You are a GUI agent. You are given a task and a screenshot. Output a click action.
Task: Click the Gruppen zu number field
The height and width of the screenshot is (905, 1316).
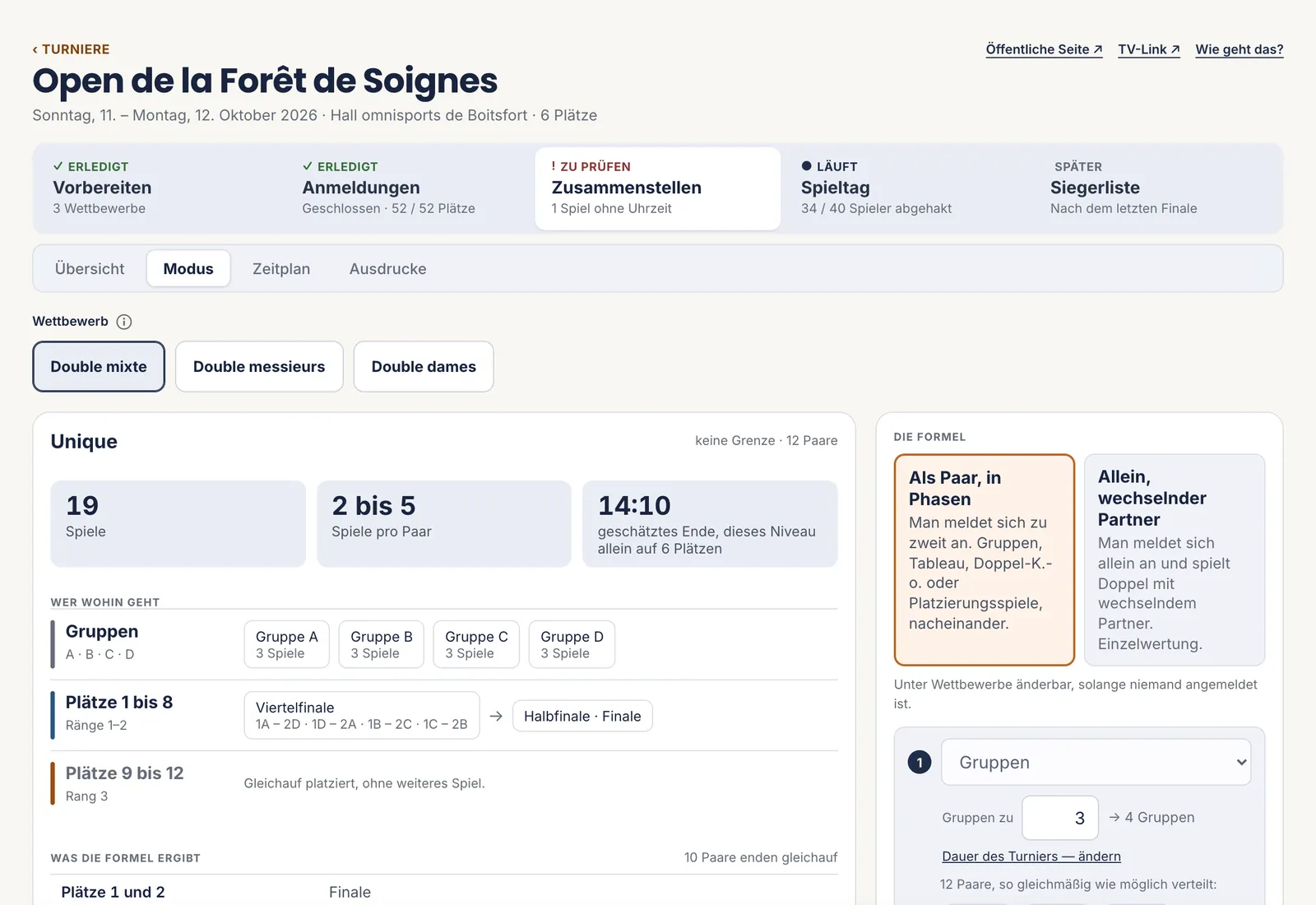click(1060, 818)
